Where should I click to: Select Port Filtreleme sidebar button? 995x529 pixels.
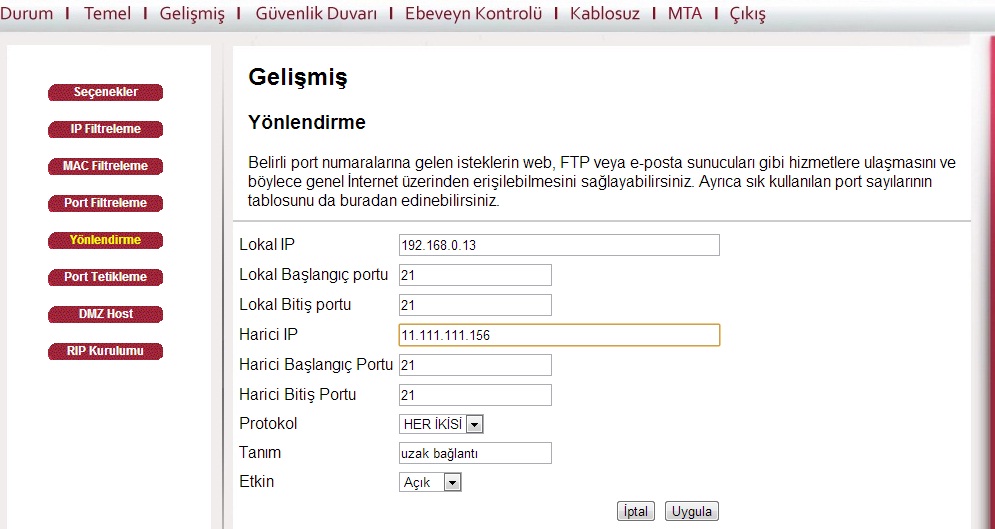point(105,203)
